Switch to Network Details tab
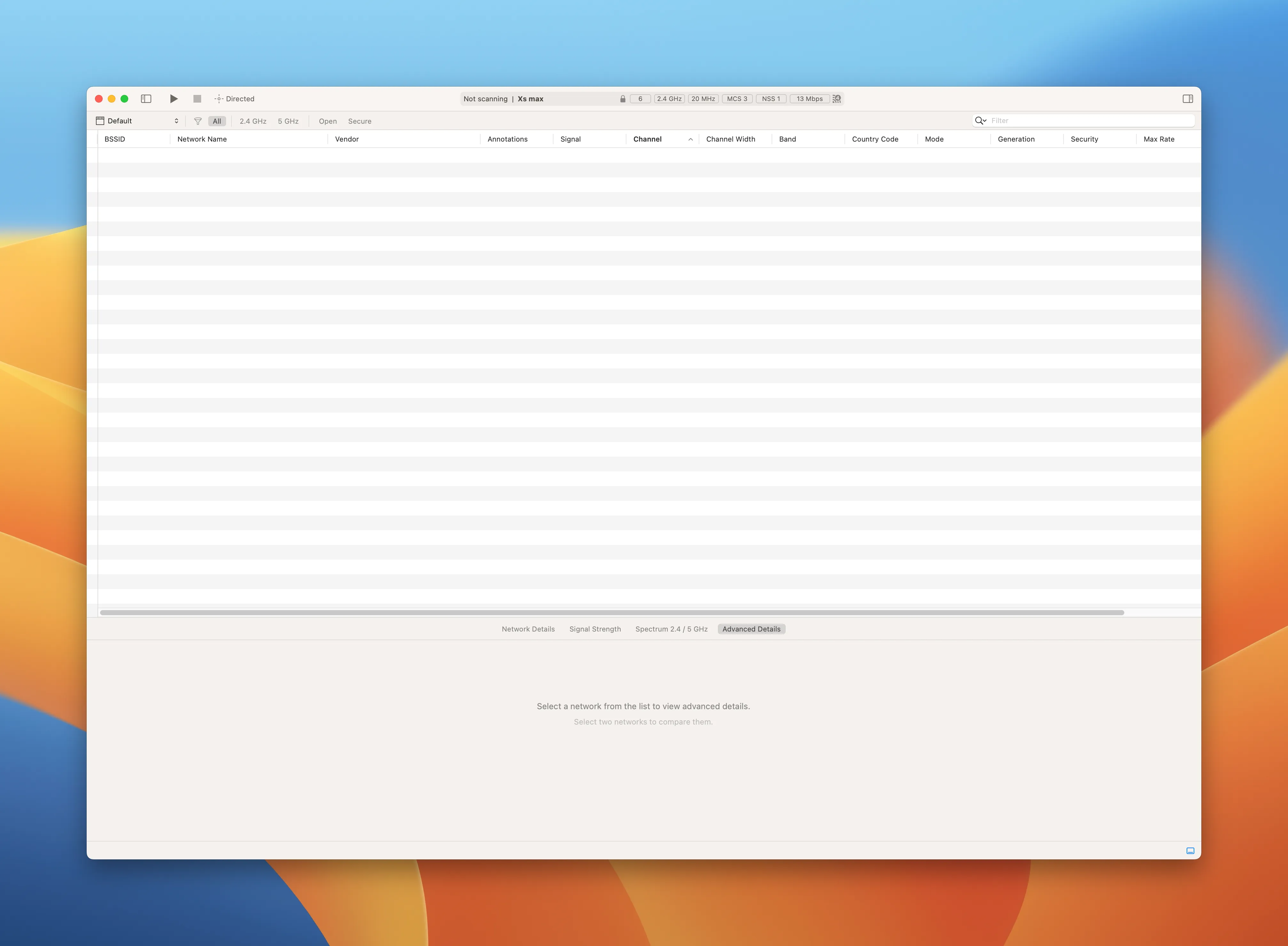Screen dimensions: 1288x946 tap(528, 629)
